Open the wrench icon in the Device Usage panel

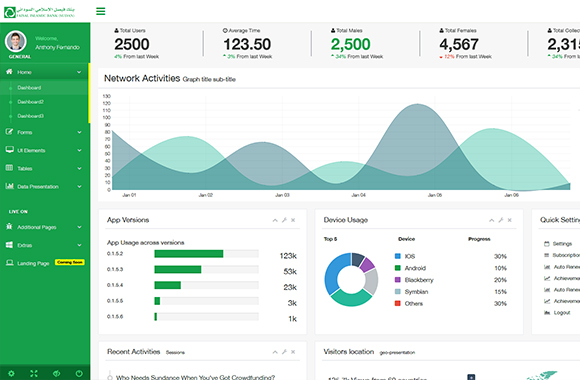501,220
